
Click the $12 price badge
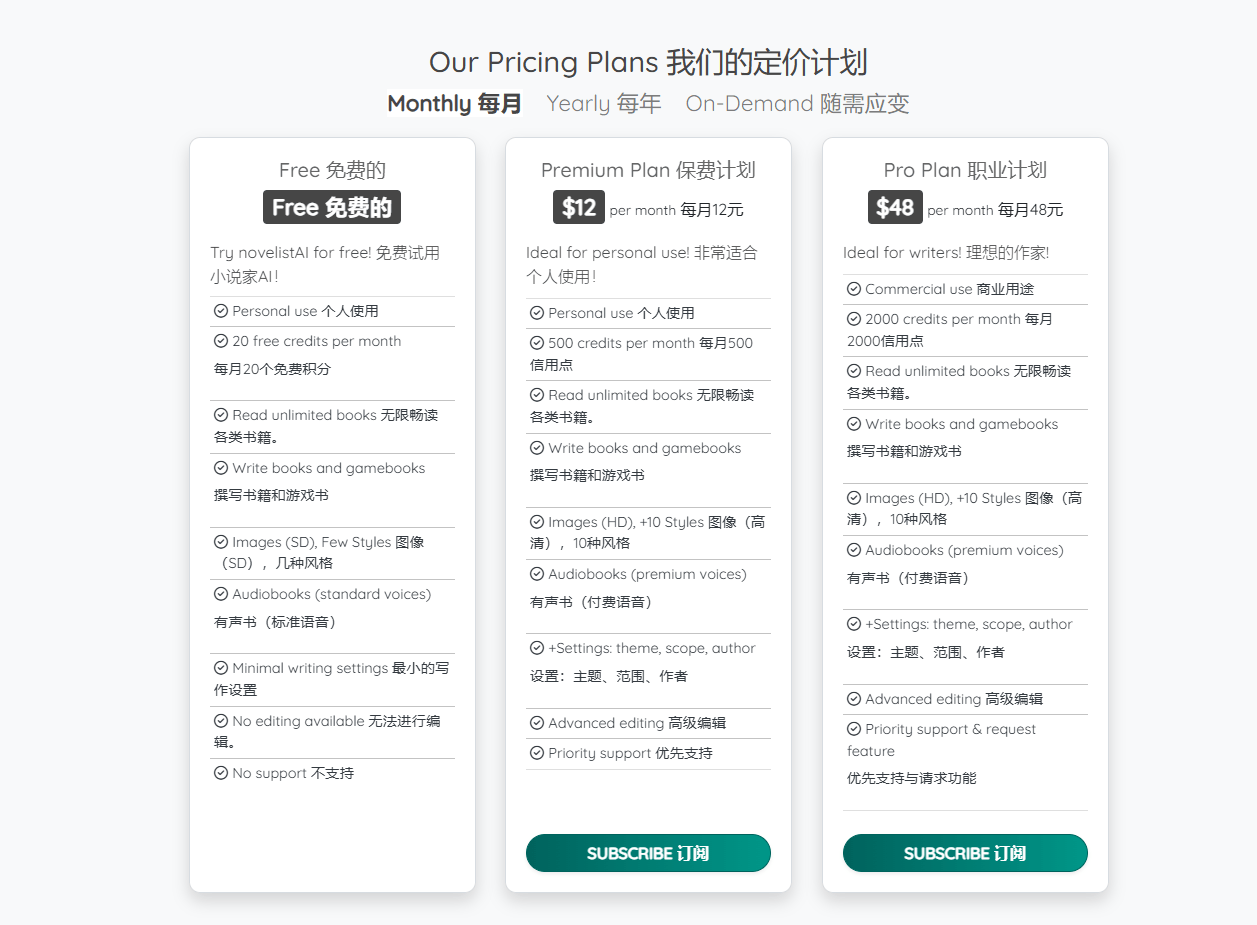click(x=578, y=207)
